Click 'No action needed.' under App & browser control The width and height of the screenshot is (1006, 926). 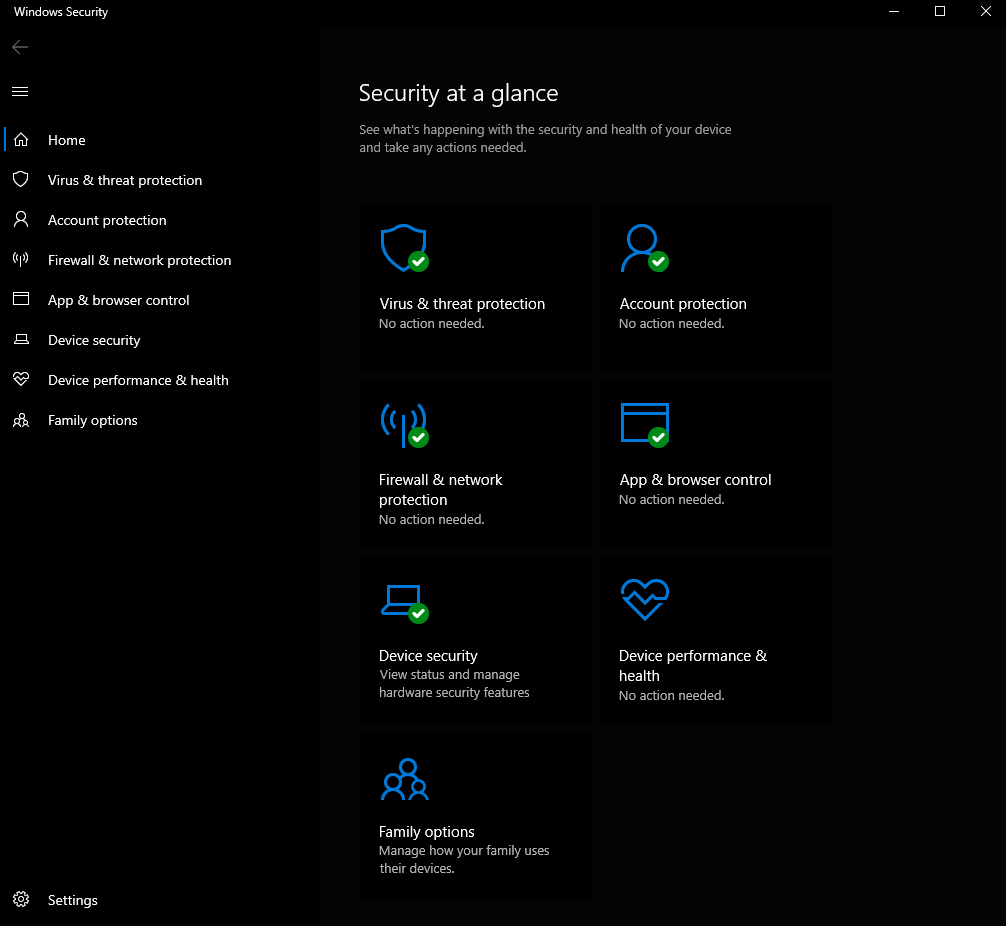(x=672, y=499)
